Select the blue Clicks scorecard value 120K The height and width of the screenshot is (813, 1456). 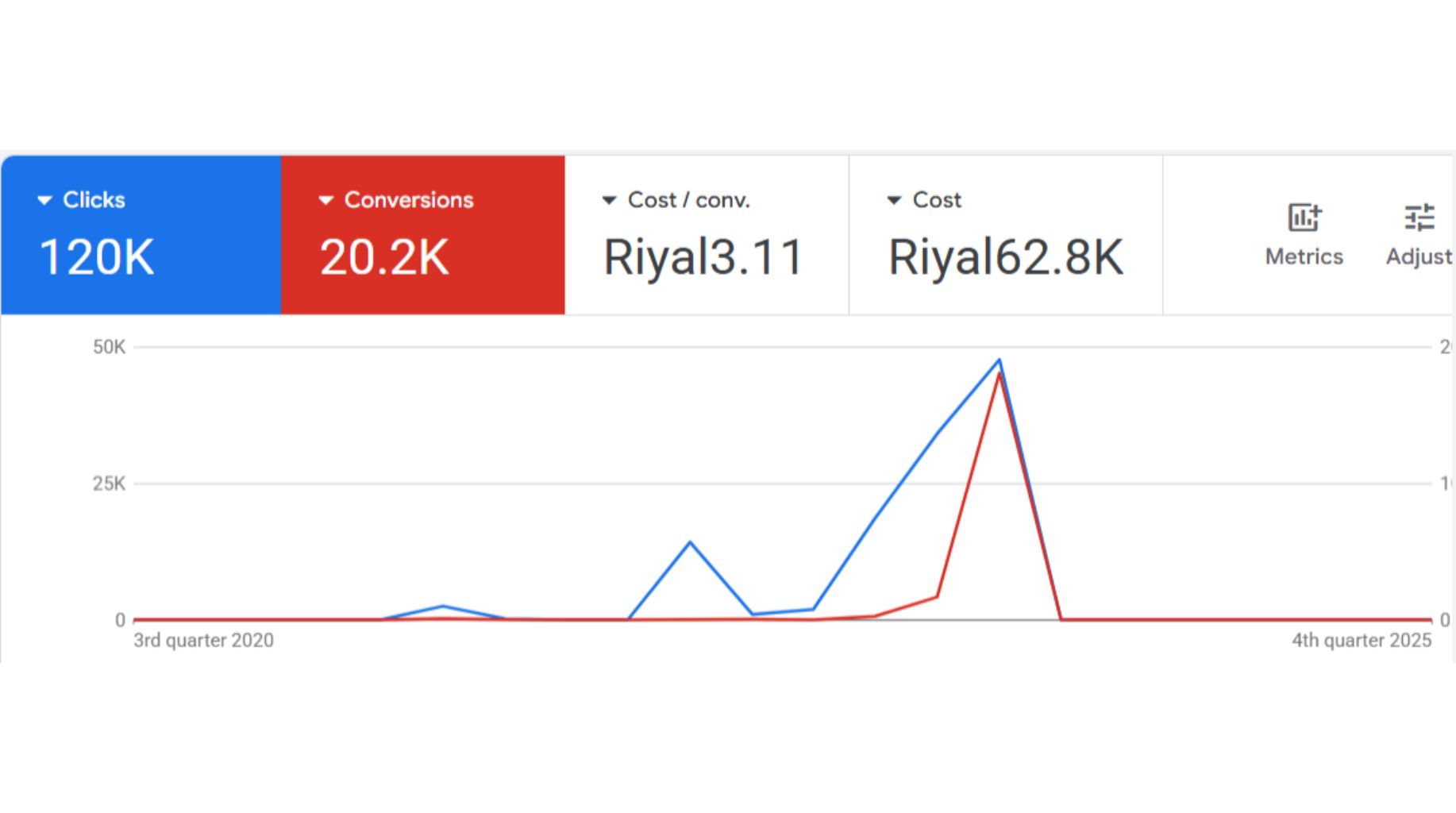96,257
